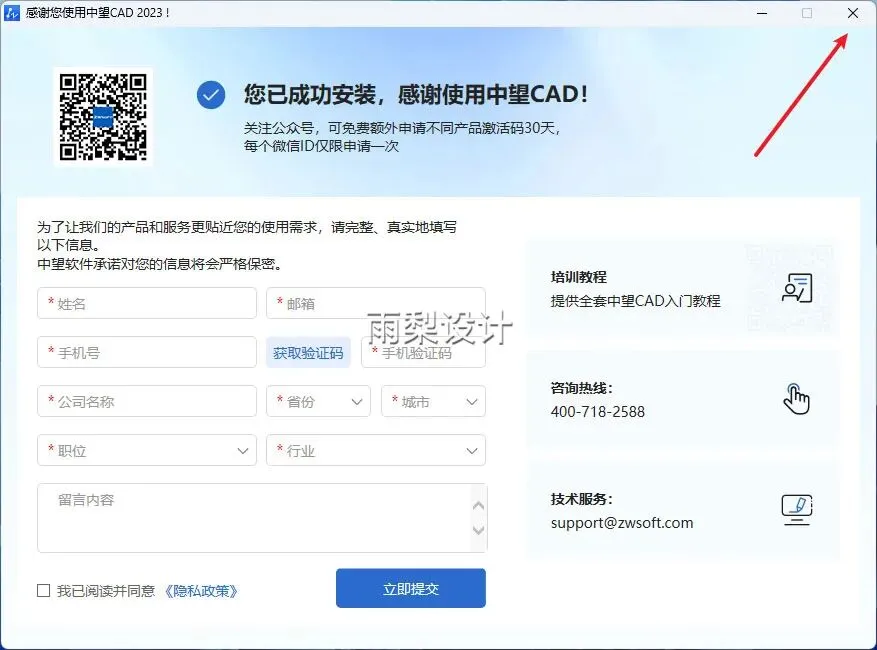Click the ZWCAD app icon in title bar
This screenshot has width=877, height=650.
pyautogui.click(x=11, y=12)
